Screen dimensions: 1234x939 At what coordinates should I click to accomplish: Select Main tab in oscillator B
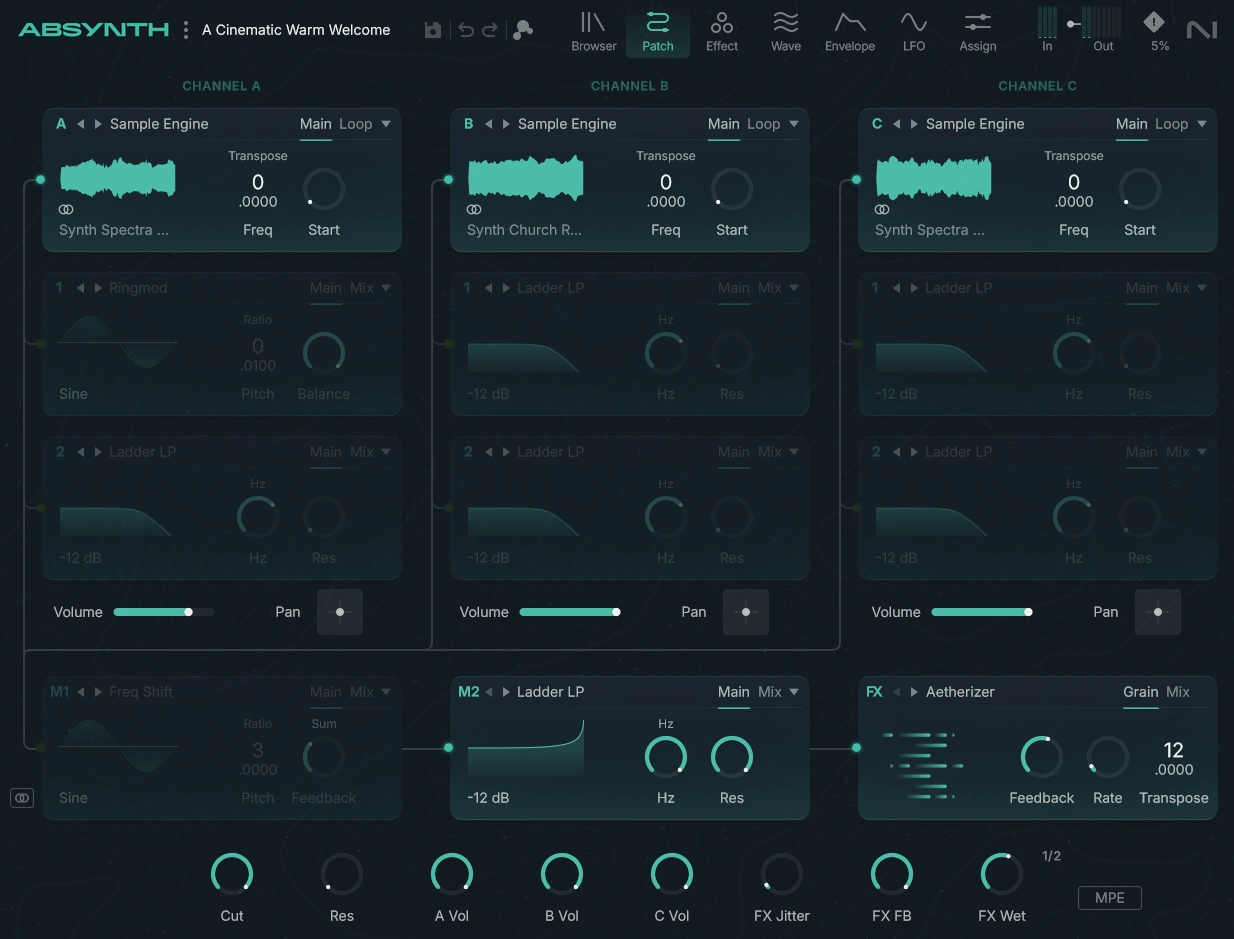click(724, 124)
